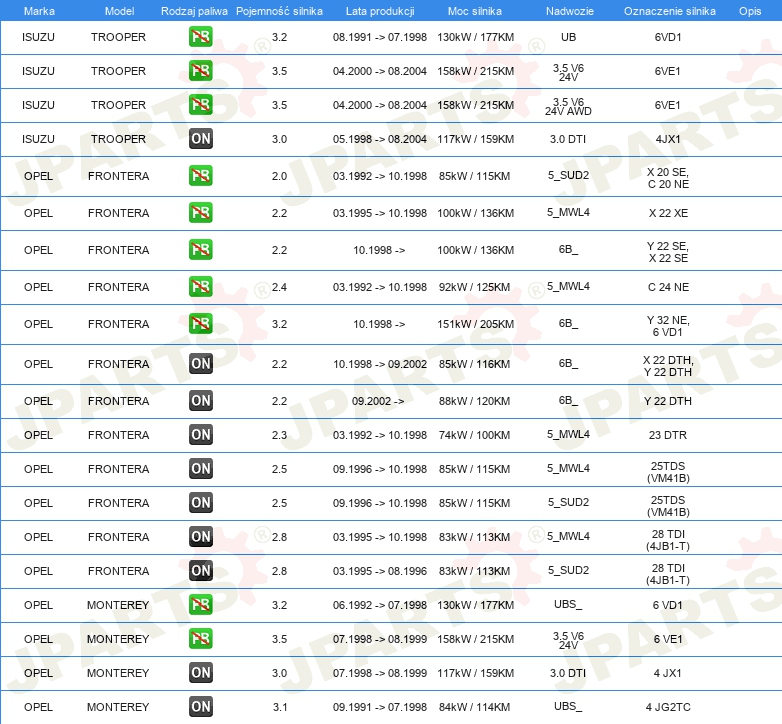Select the engine capacity cell '2.0'
Screen dimensions: 782x724
[x=279, y=176]
